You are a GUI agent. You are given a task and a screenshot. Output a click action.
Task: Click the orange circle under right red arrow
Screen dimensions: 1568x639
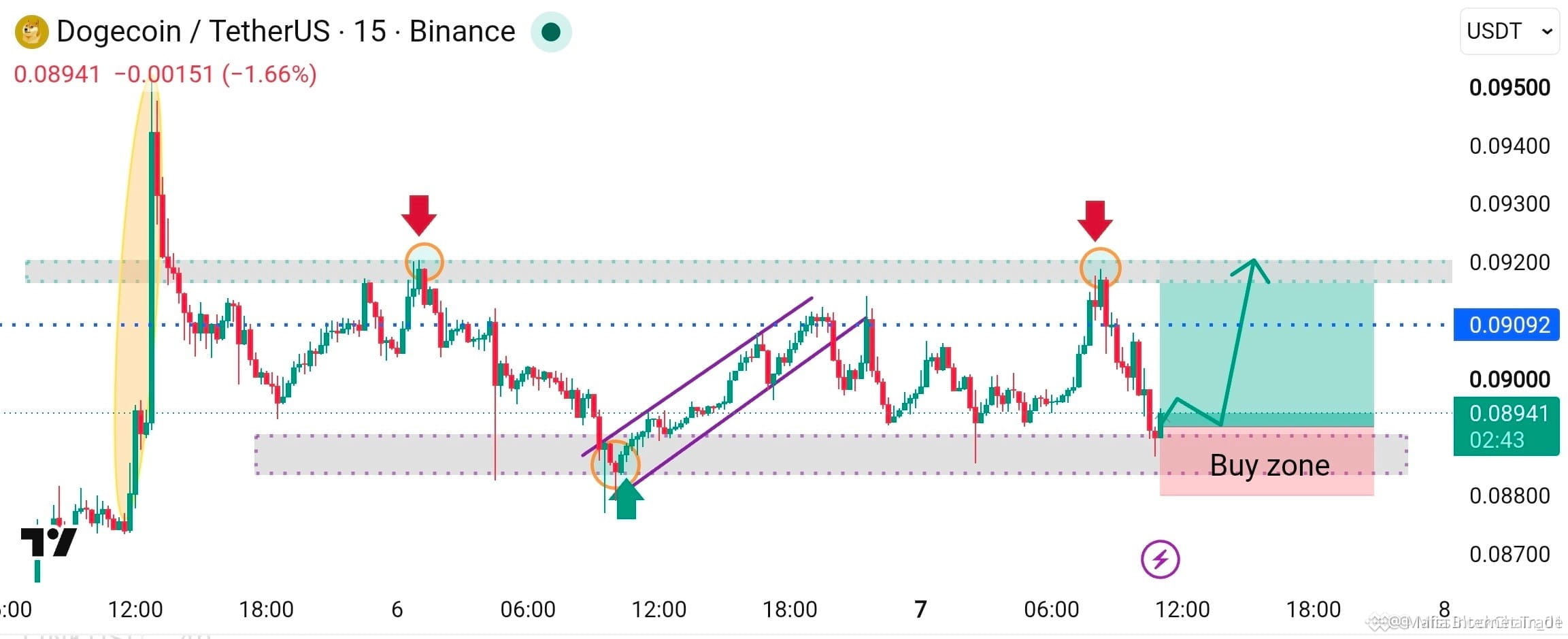click(x=1100, y=268)
